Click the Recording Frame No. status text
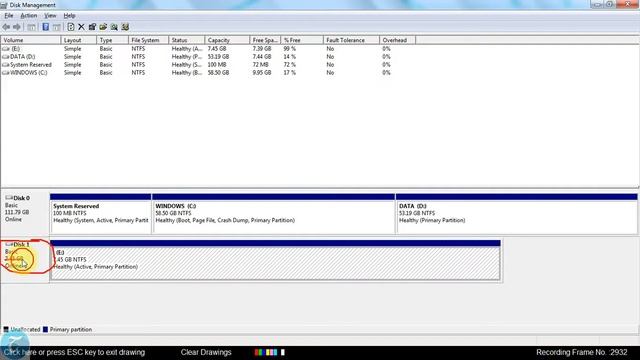 (582, 352)
